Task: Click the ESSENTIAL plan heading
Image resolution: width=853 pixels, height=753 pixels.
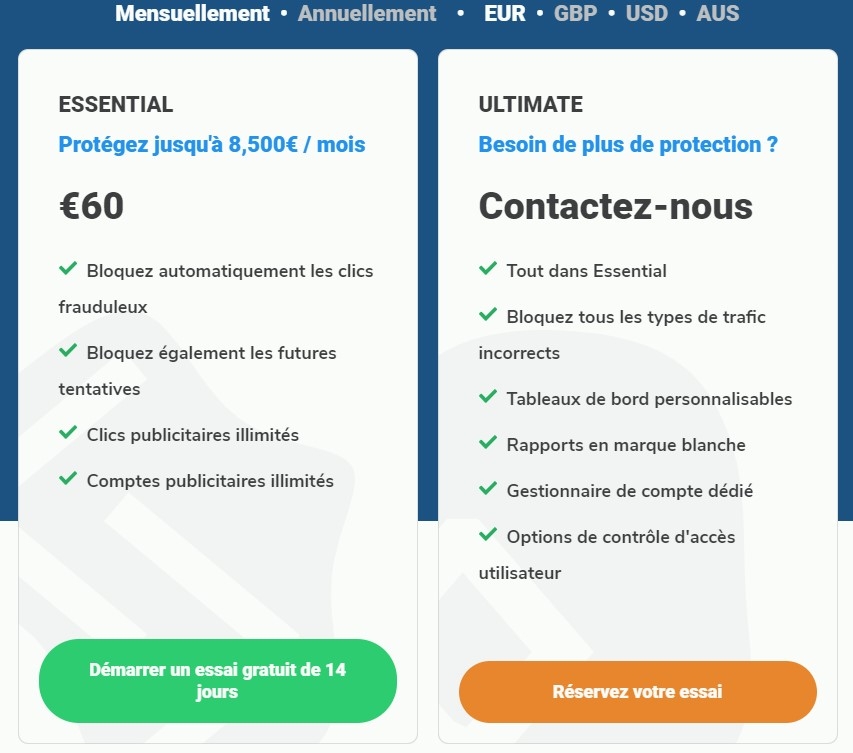Action: pyautogui.click(x=116, y=105)
